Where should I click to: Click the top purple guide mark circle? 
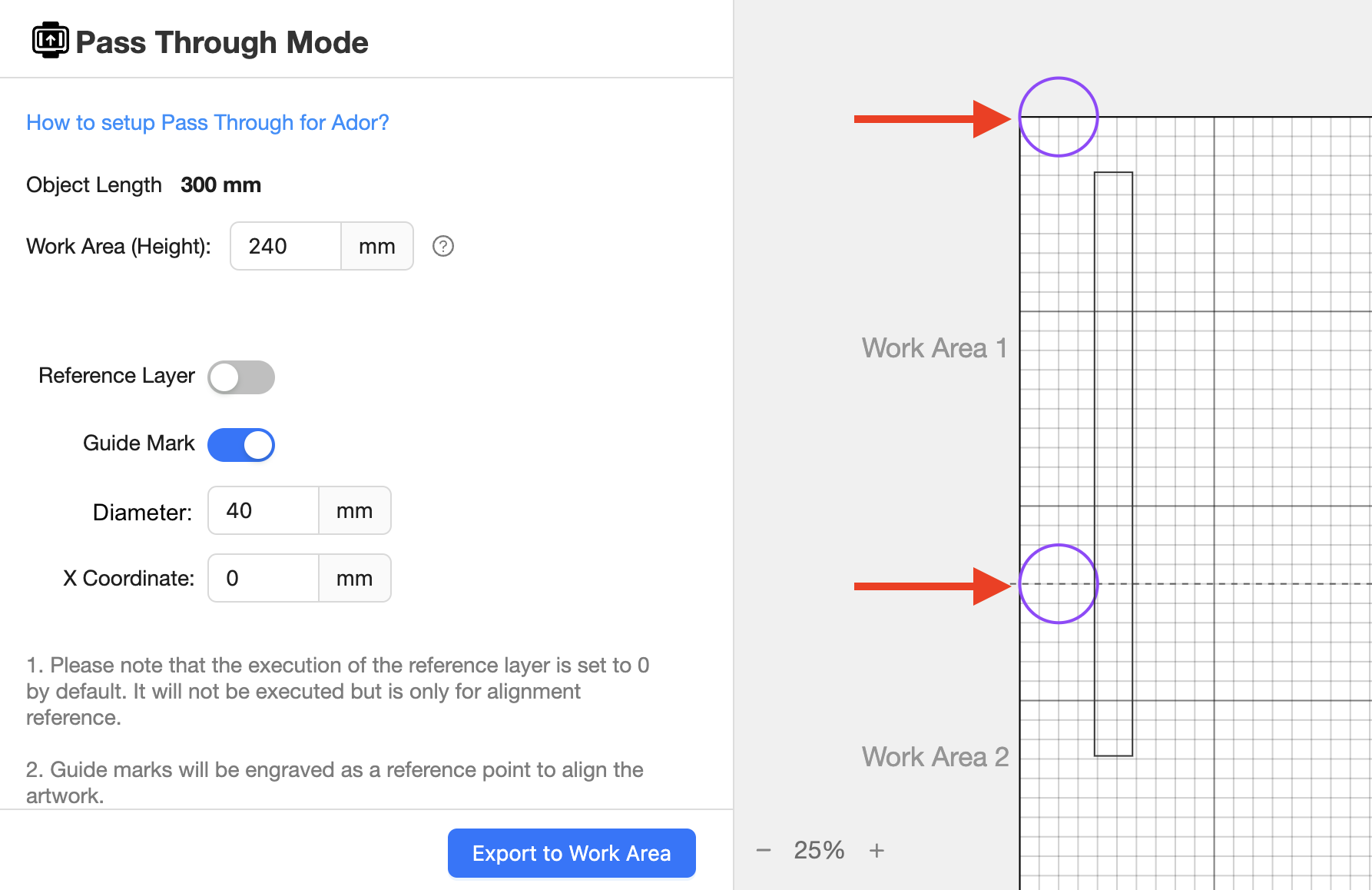point(1059,117)
